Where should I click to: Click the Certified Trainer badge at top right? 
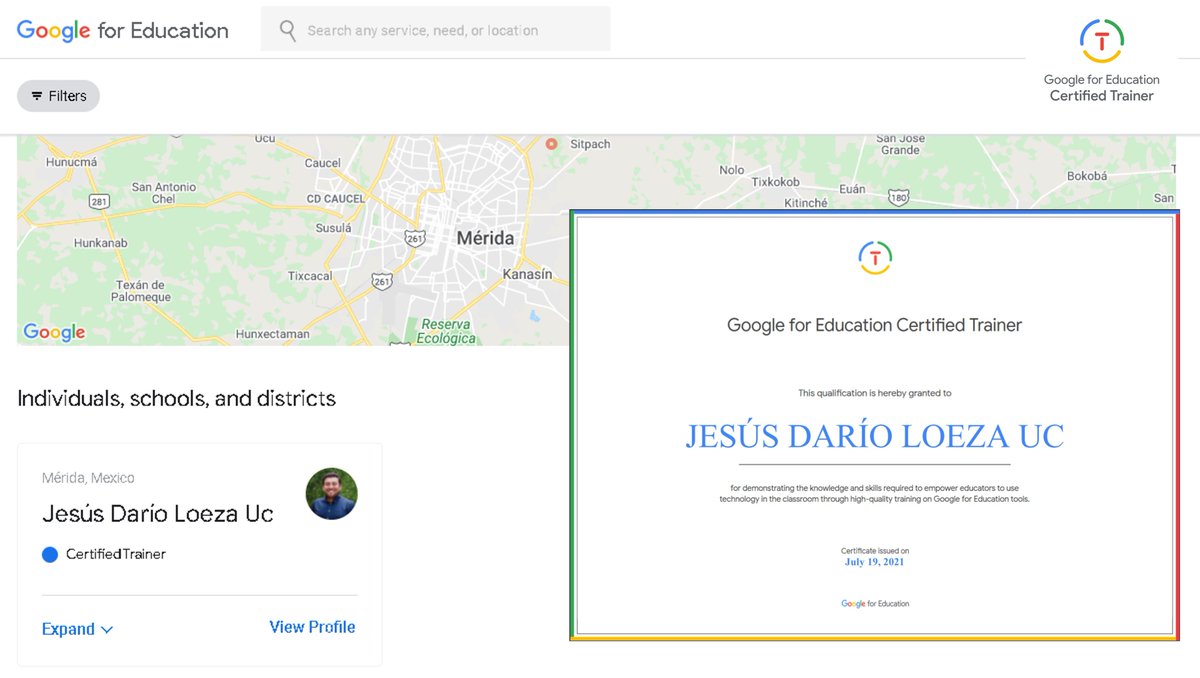pyautogui.click(x=1101, y=62)
